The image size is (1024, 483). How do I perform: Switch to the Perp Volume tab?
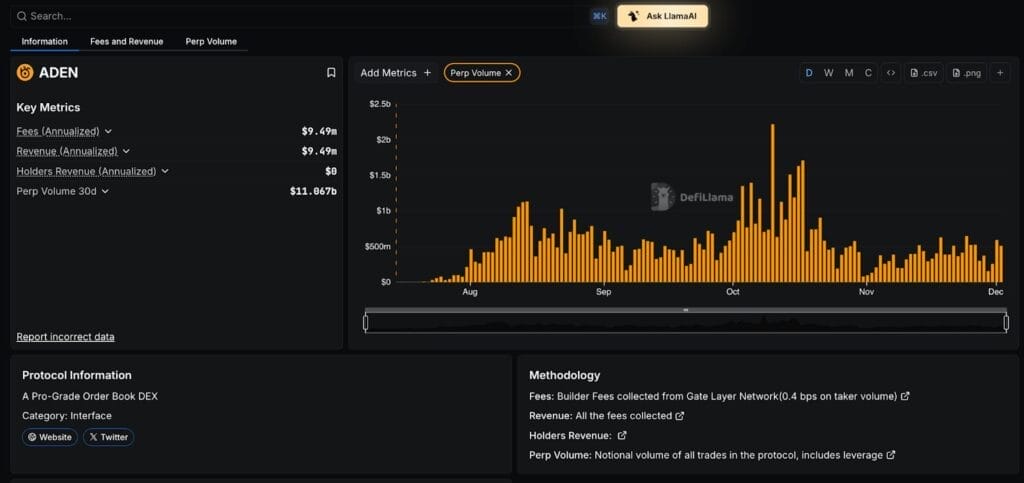[211, 42]
